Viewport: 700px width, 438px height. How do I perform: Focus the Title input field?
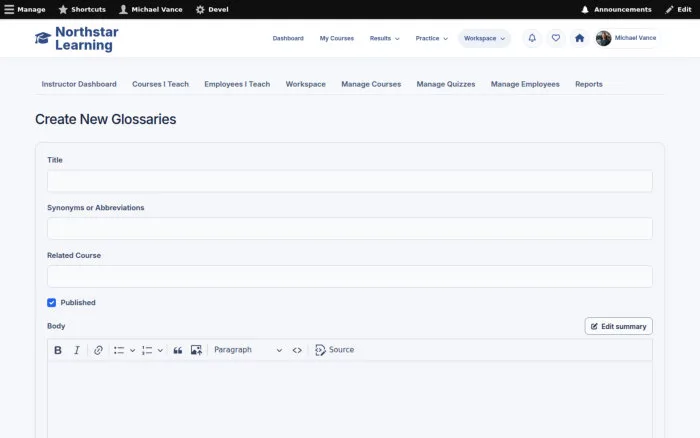click(350, 181)
